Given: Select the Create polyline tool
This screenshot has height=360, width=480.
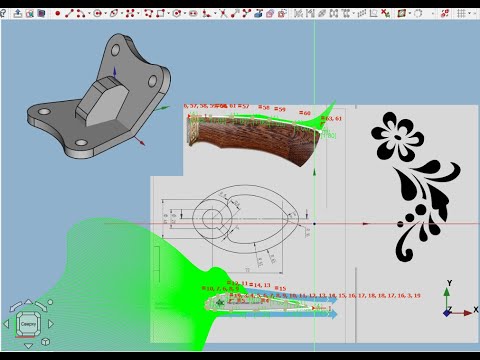Looking at the screenshot, I should 149,14.
